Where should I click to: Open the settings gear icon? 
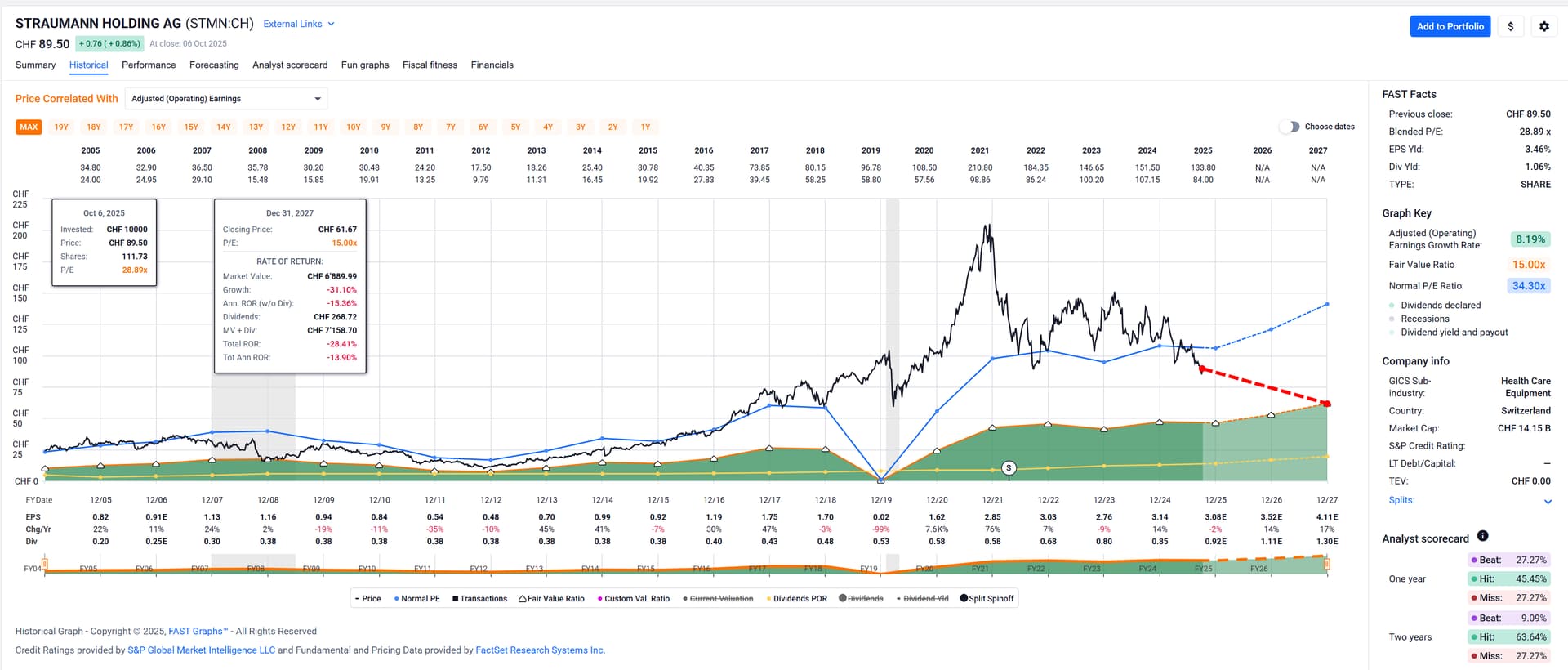coord(1543,26)
